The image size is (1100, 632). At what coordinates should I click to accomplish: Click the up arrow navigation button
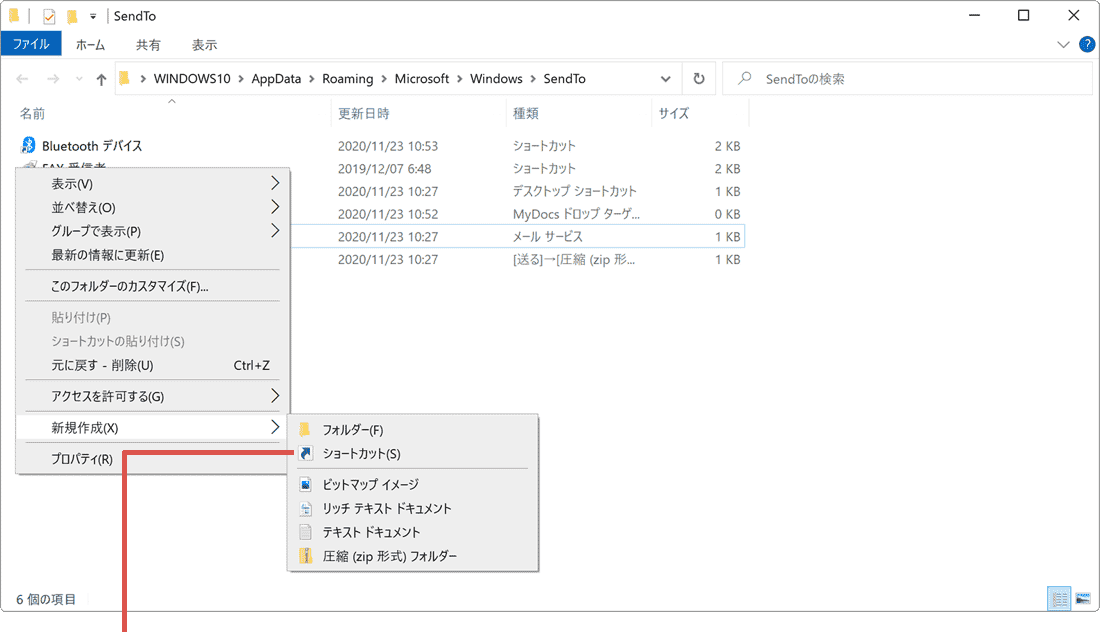tap(101, 80)
